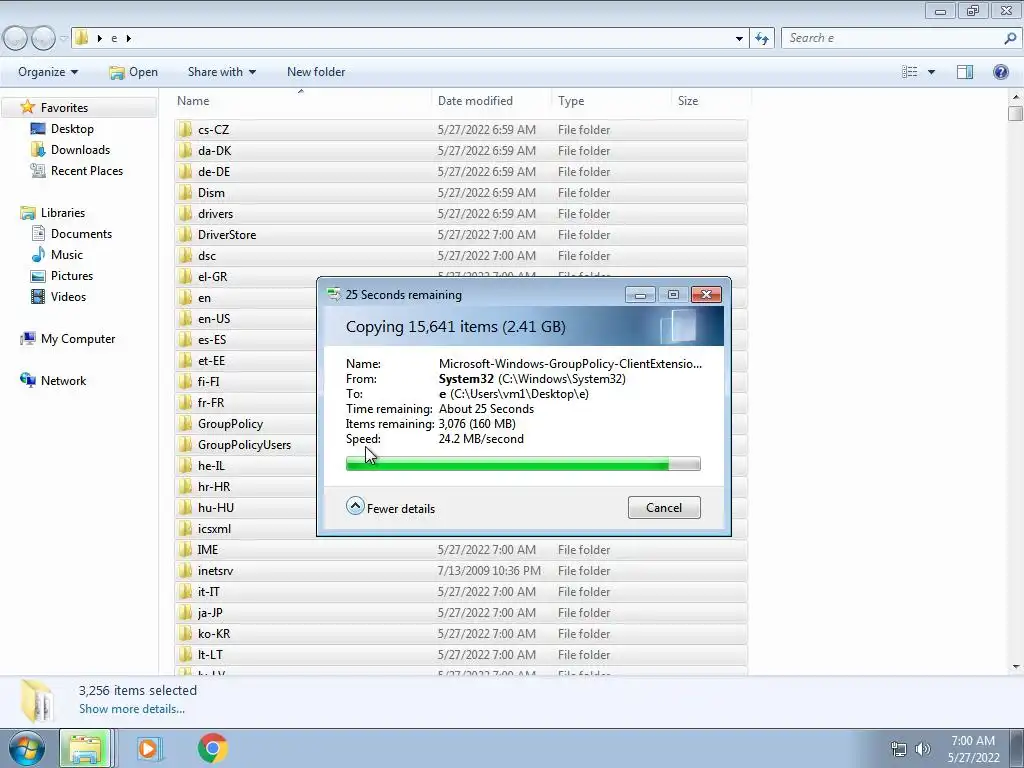This screenshot has height=768, width=1024.
Task: Select the icsxml folder
Action: coord(214,528)
